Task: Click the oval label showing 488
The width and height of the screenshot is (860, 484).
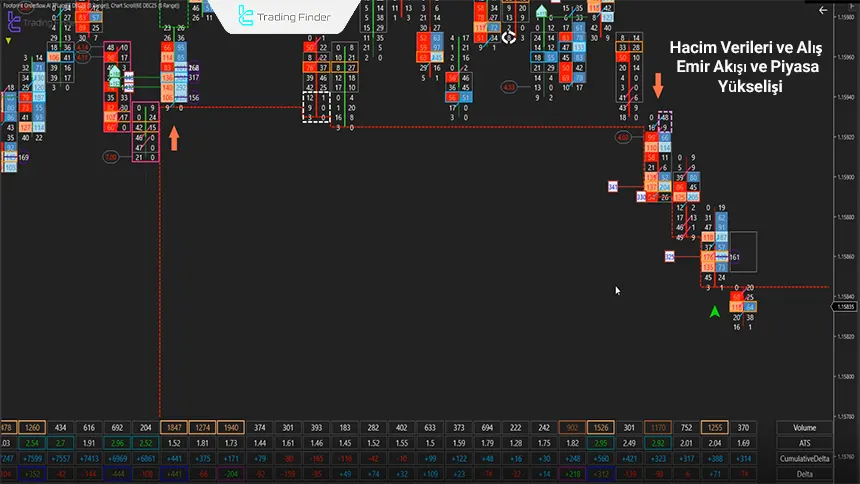Action: click(625, 137)
